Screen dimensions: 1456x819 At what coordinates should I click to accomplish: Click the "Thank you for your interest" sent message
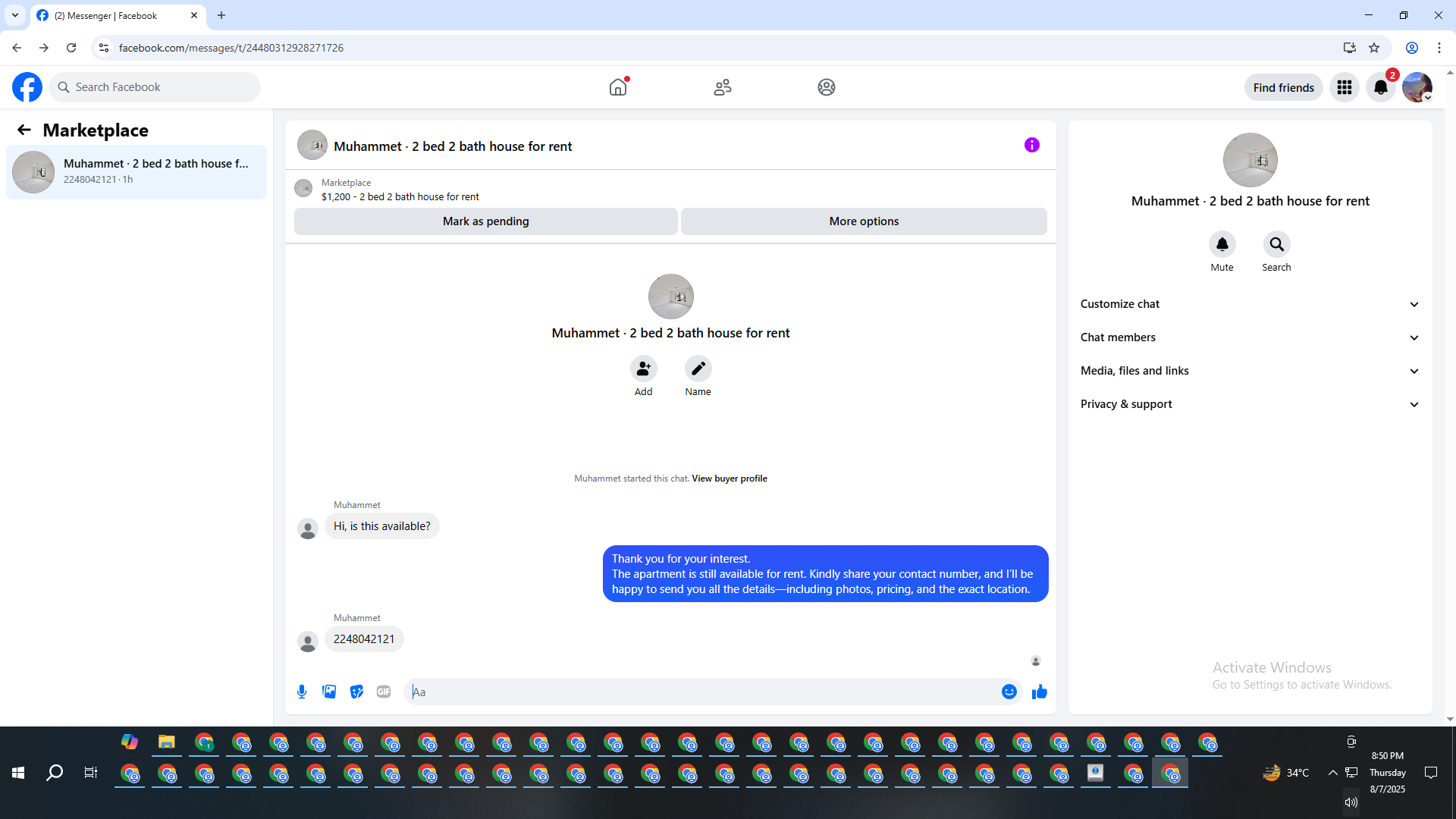pos(825,574)
